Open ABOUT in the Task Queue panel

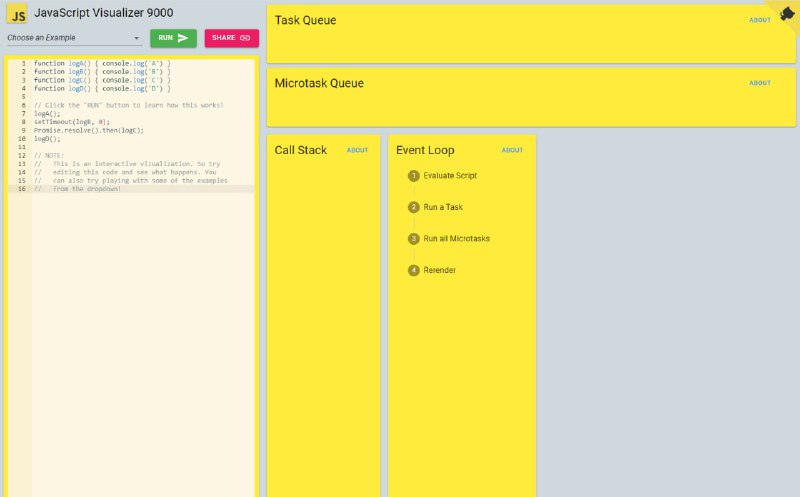click(760, 20)
